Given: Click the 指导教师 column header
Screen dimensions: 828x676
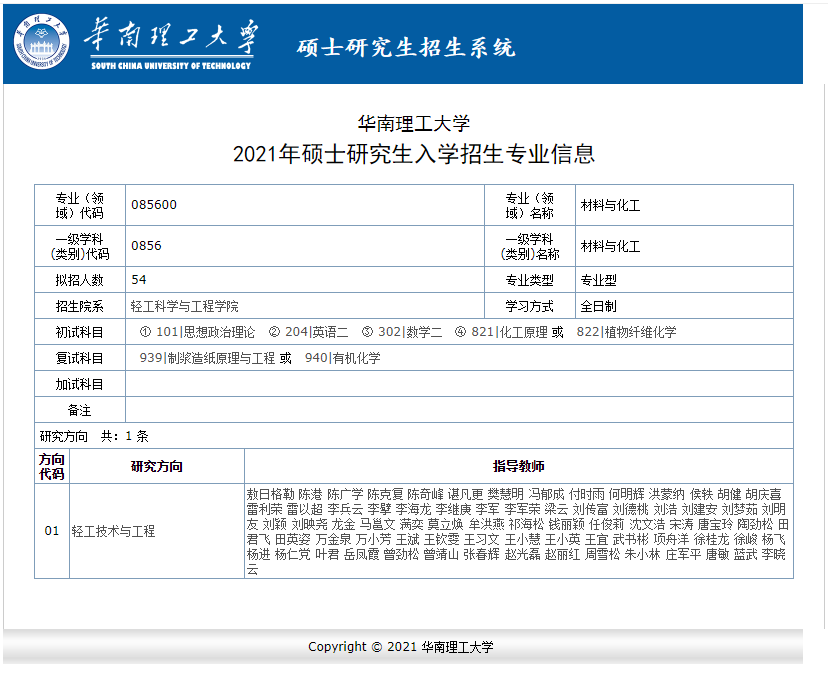Looking at the screenshot, I should tap(519, 466).
